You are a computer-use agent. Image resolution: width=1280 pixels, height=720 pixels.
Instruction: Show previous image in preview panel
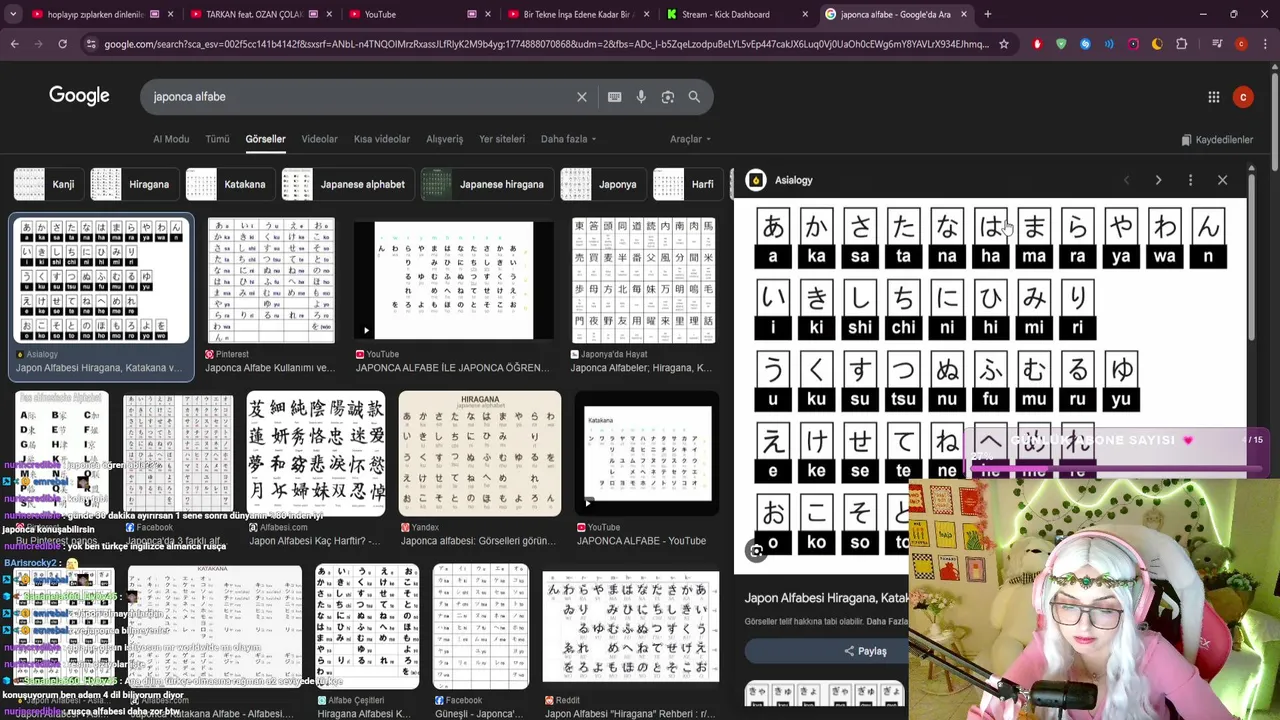point(1126,180)
